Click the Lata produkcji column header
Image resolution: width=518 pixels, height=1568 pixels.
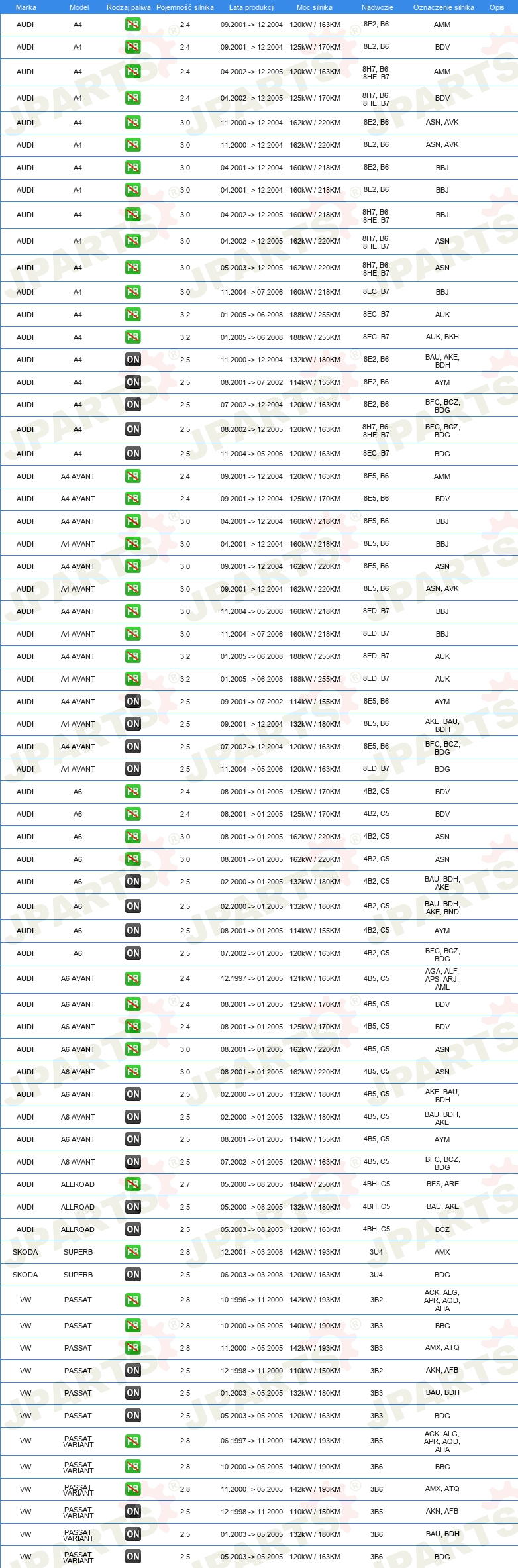click(252, 7)
